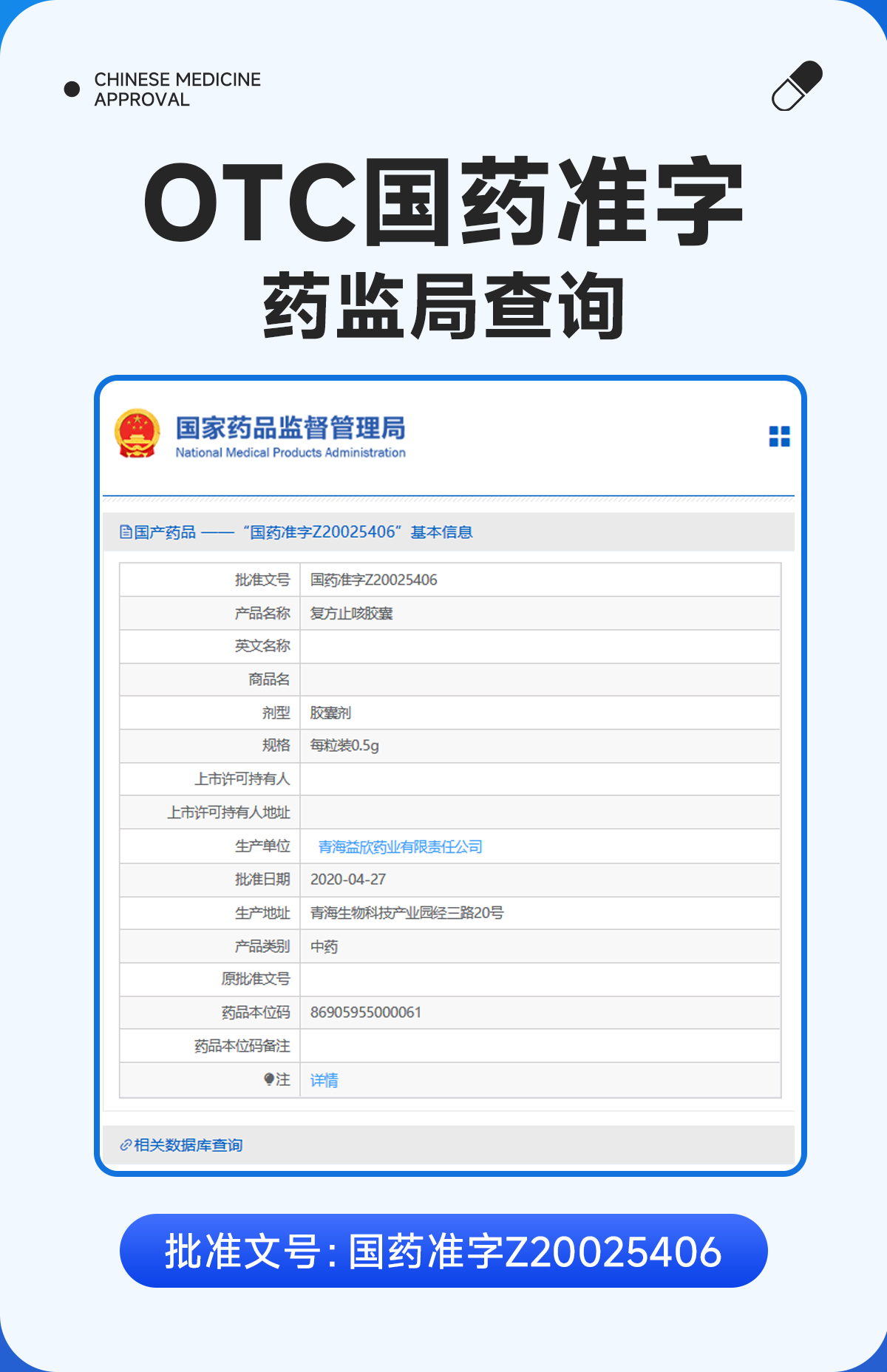Click the 上市许可持有人地址 row label
This screenshot has width=887, height=1372.
pos(228,812)
